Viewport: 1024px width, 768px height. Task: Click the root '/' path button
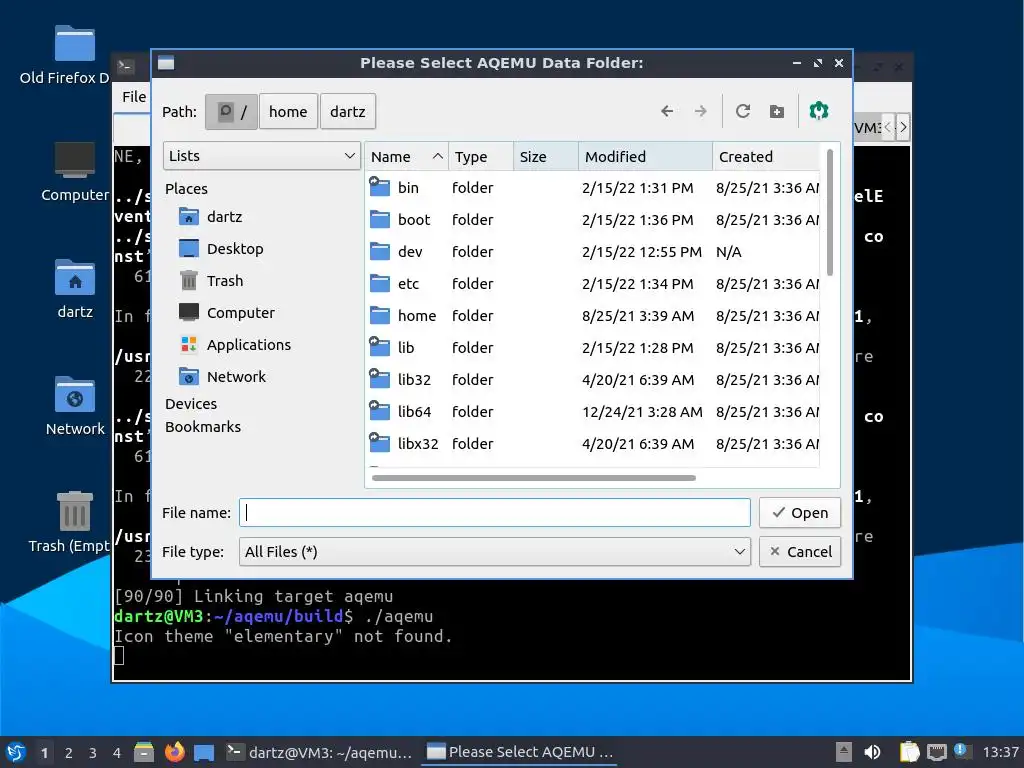coord(231,112)
